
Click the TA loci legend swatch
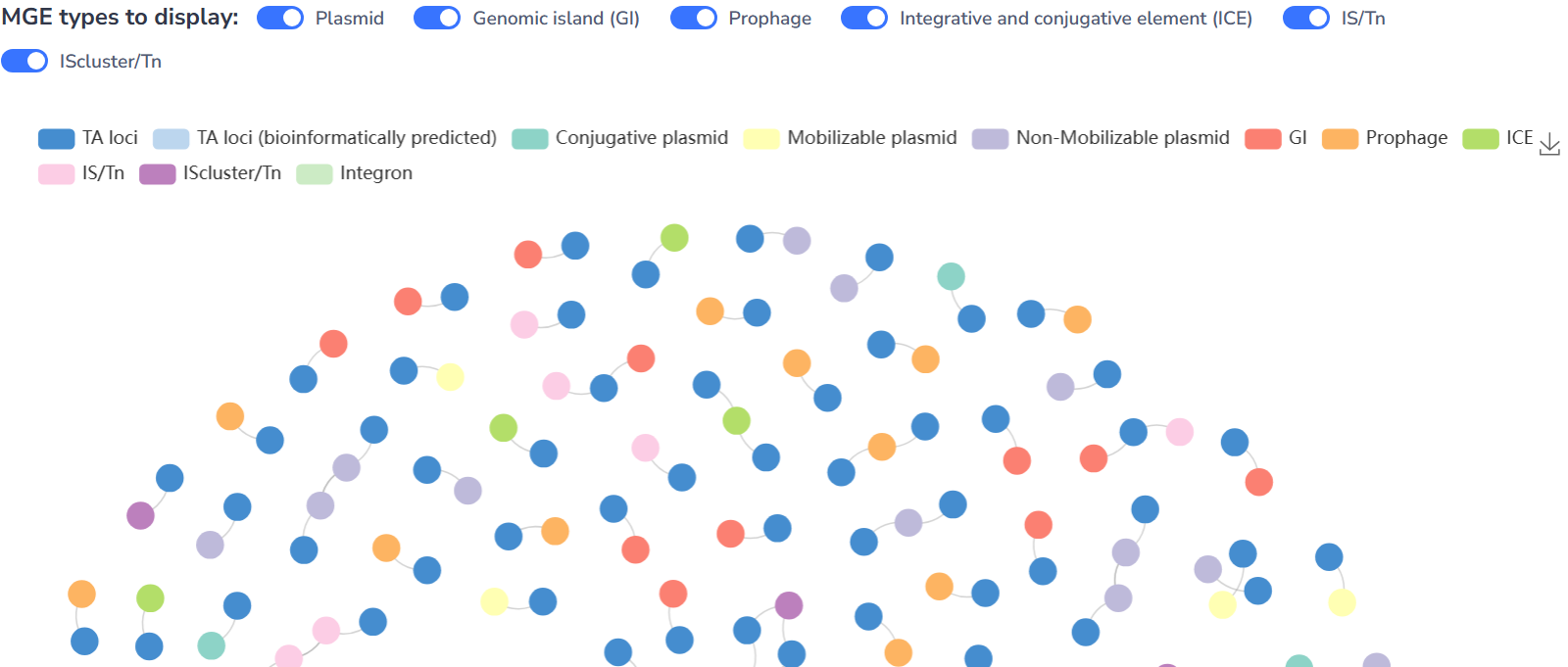tap(56, 139)
